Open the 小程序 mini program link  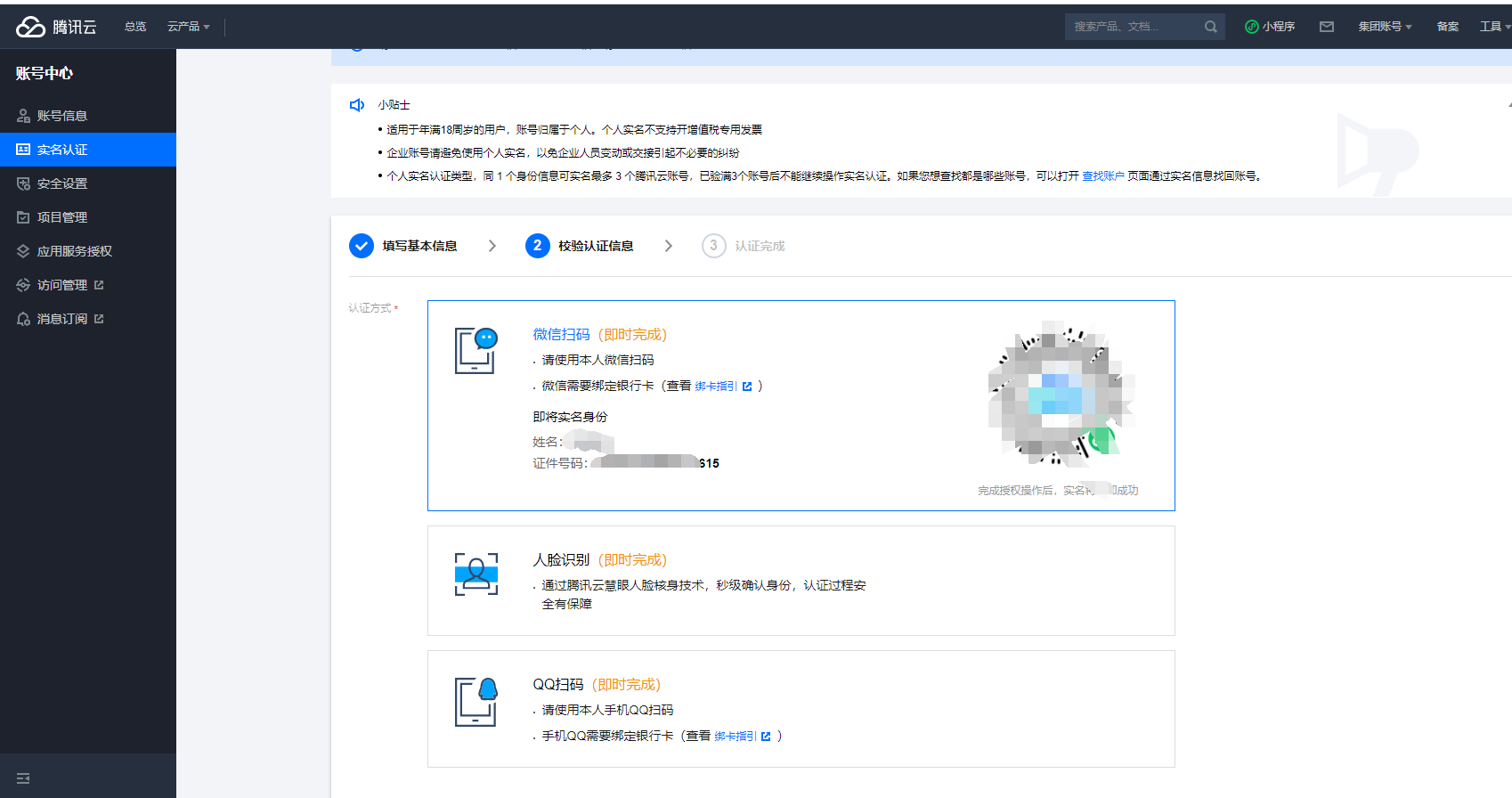(1270, 27)
